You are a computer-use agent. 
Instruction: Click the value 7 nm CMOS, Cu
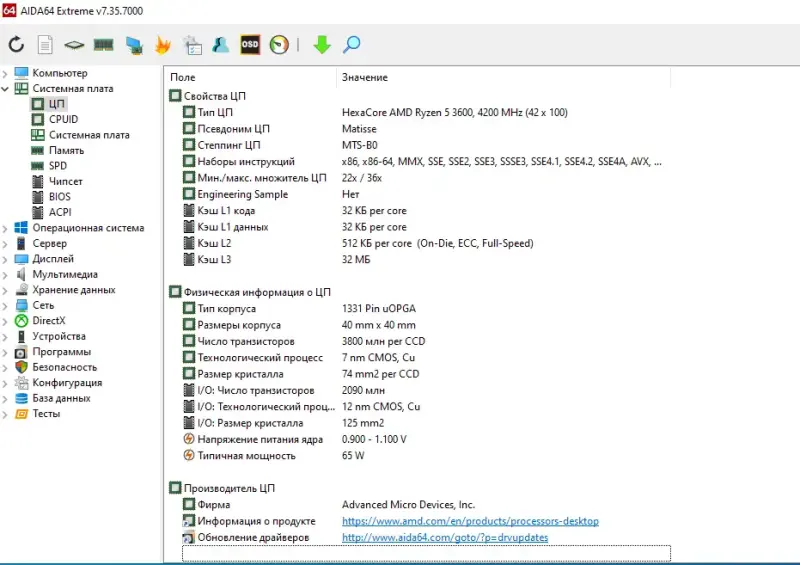pyautogui.click(x=379, y=357)
